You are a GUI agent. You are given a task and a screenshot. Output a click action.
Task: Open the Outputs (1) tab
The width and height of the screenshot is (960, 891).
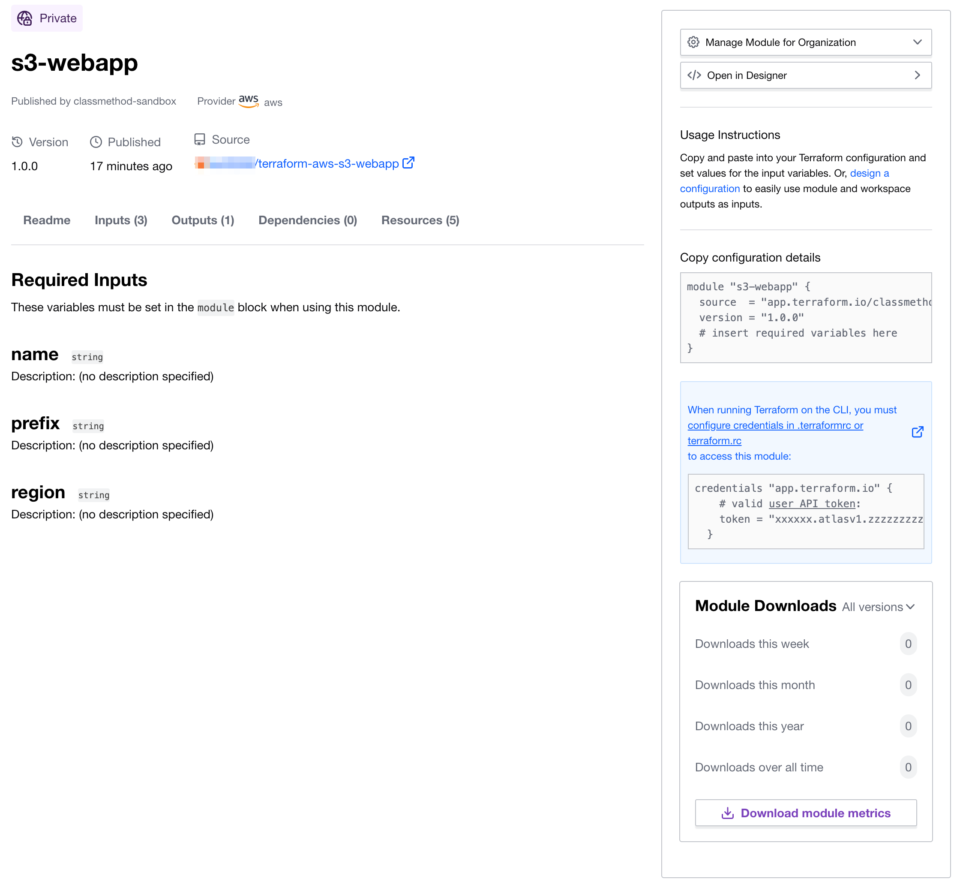203,220
